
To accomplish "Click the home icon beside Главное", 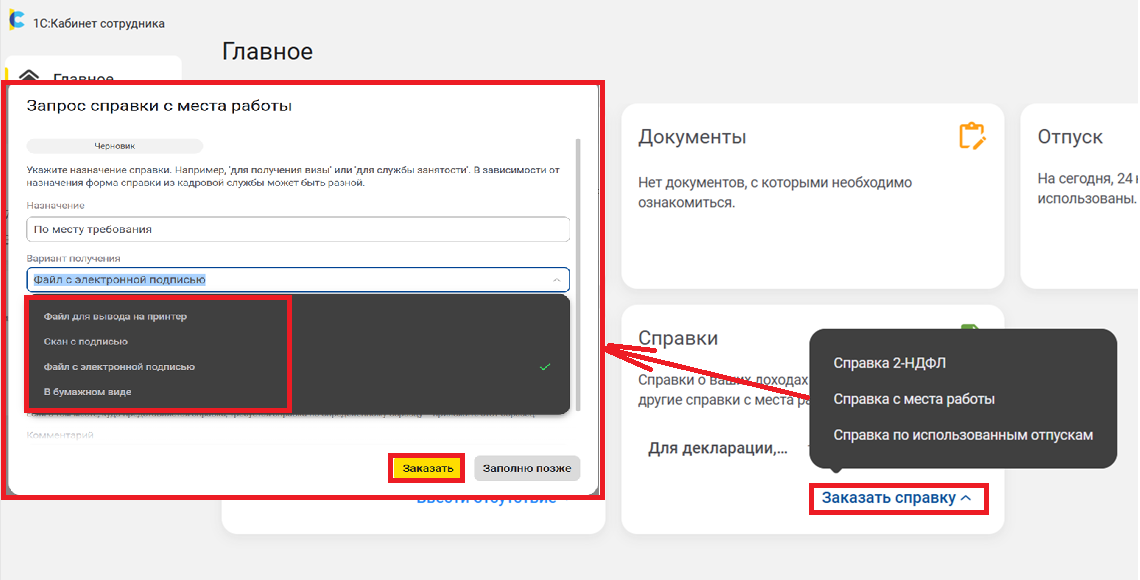I will [x=29, y=77].
